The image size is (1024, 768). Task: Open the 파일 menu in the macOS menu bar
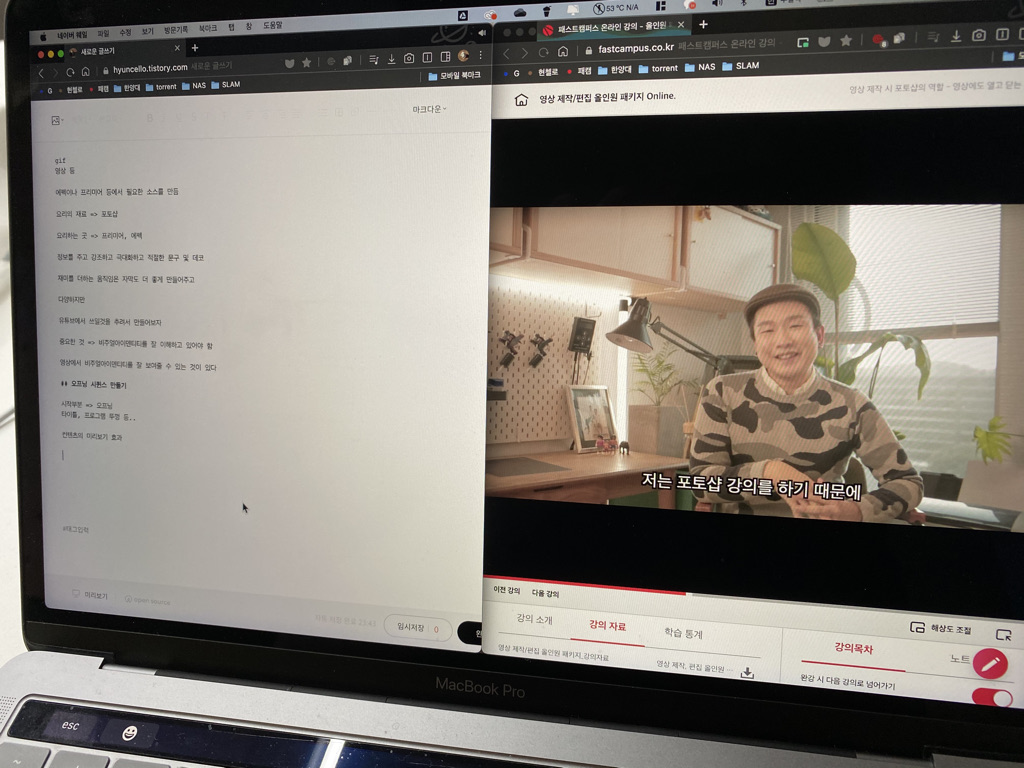pos(103,33)
